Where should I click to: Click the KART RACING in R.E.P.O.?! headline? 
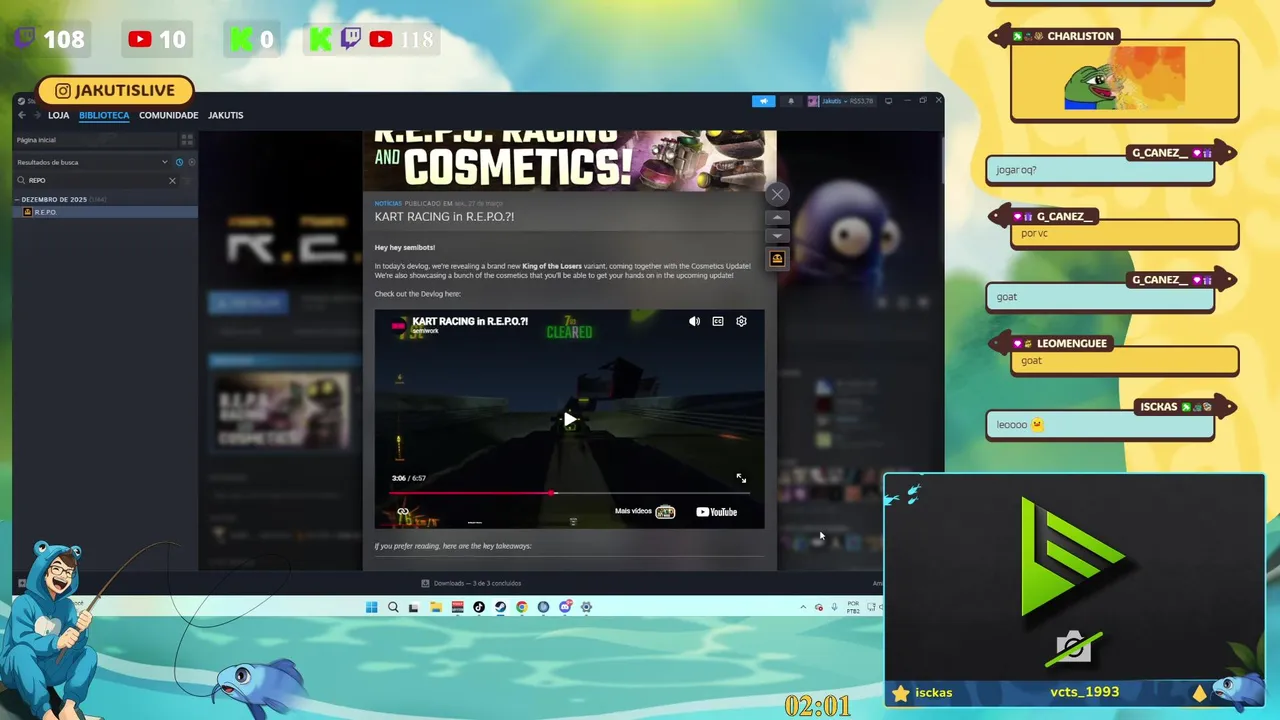pos(444,216)
